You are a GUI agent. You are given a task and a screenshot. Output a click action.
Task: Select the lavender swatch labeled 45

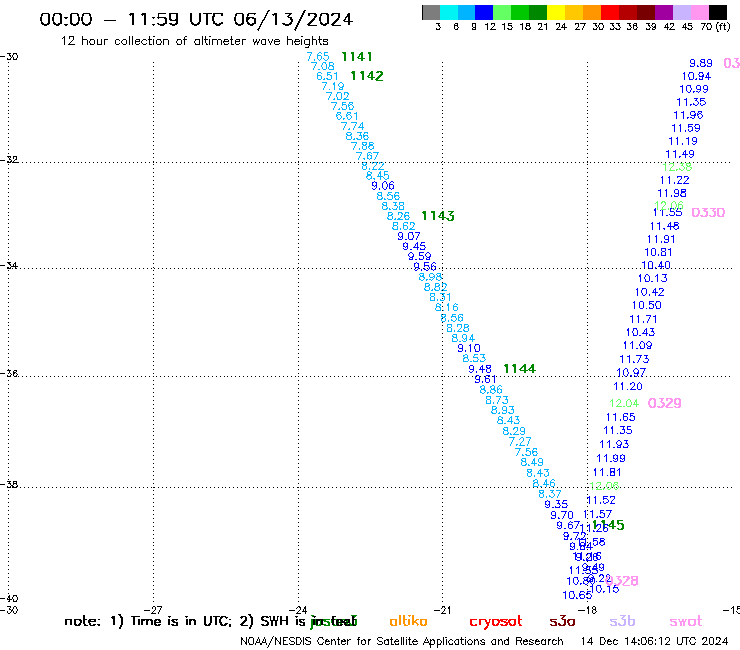pyautogui.click(x=682, y=12)
